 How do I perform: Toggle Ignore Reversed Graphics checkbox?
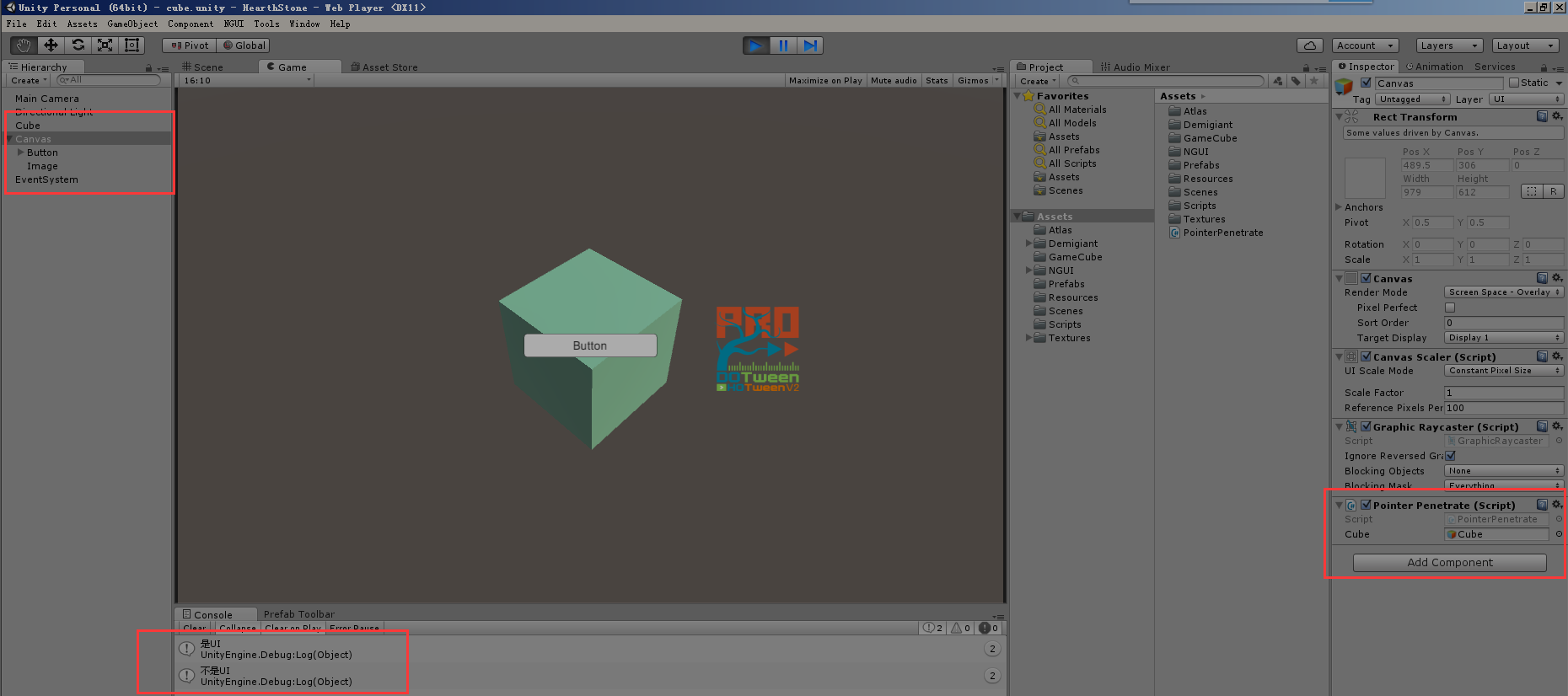point(1450,456)
